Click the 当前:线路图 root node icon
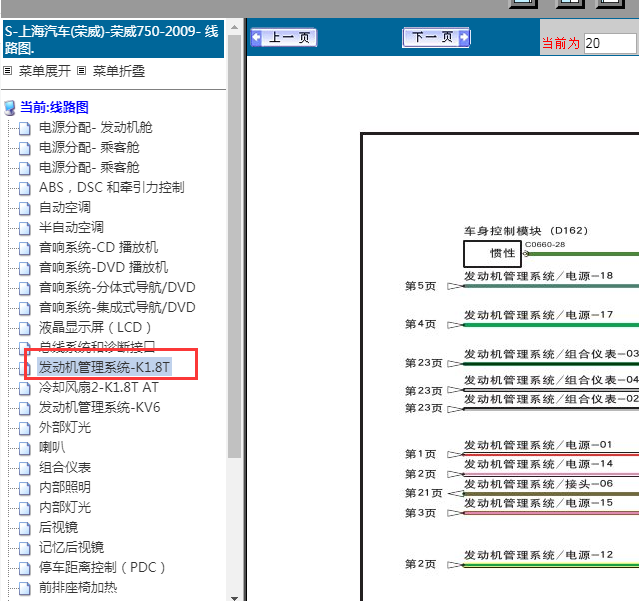 (x=10, y=108)
